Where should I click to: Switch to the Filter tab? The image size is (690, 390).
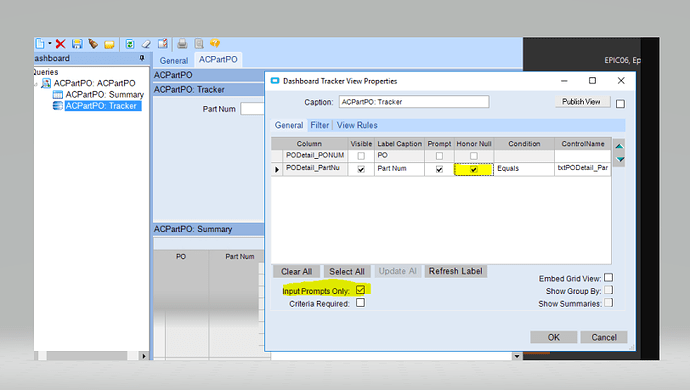[319, 125]
